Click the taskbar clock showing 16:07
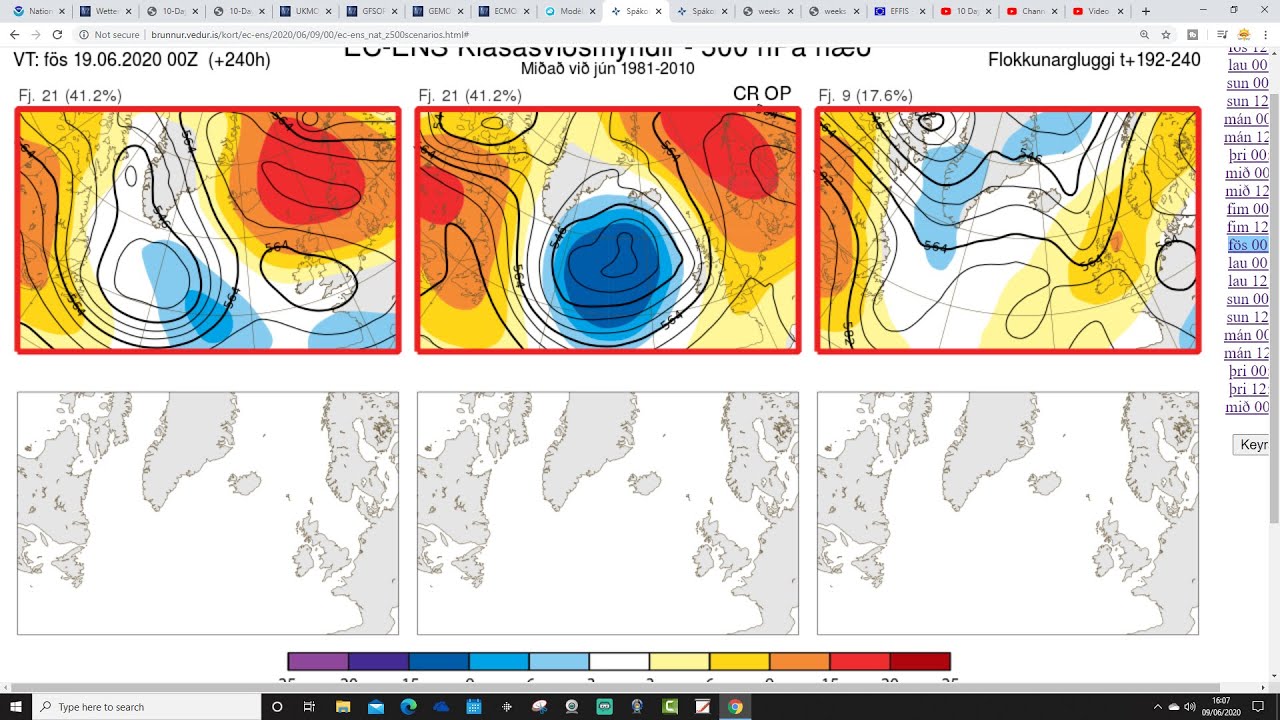1280x720 pixels. coord(1221,707)
